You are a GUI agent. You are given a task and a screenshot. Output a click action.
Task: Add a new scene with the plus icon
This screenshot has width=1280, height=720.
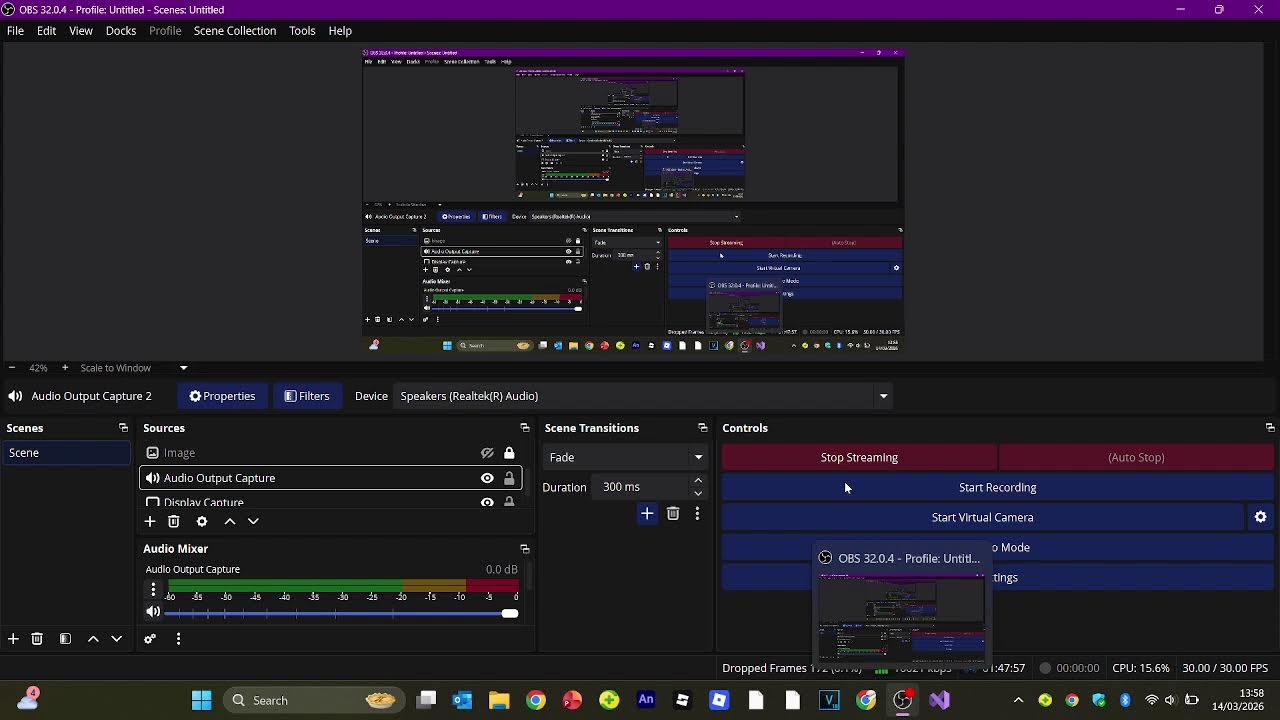tap(13, 639)
